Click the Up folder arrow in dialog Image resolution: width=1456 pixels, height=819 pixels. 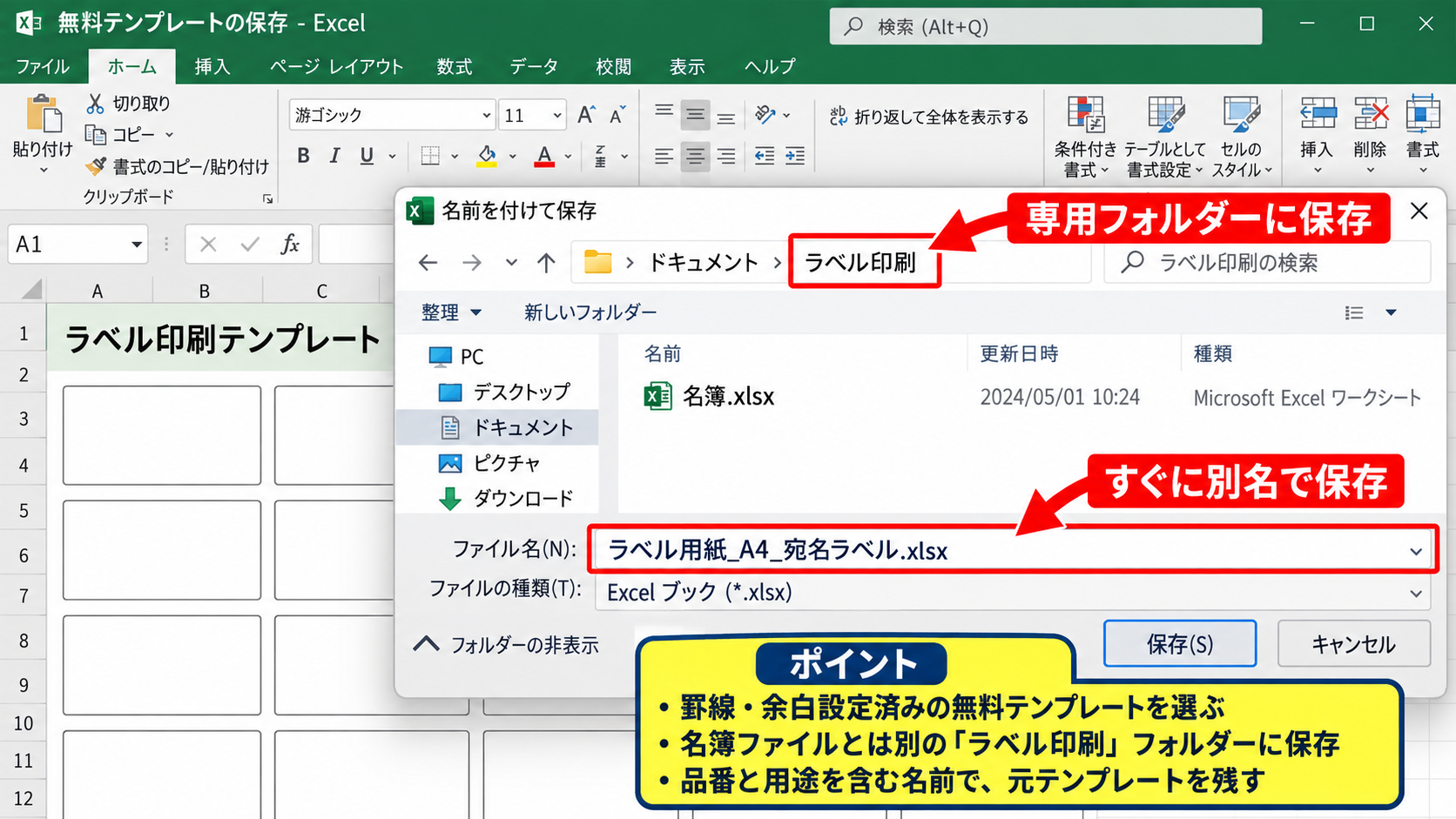coord(546,262)
